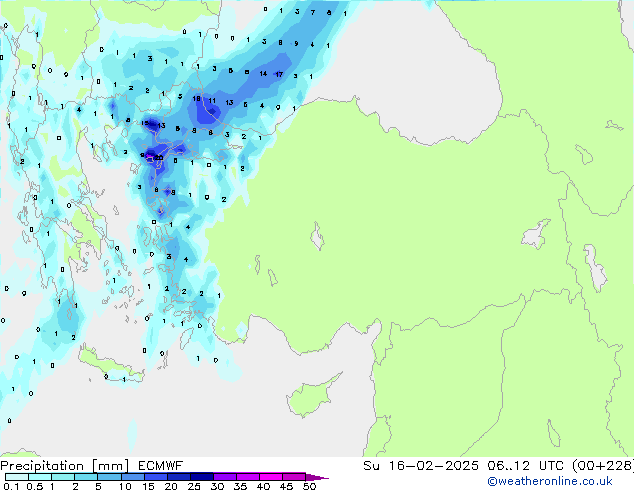The width and height of the screenshot is (634, 490).
Task: Click magenta swatch between 40 and 45
Action: pos(271,477)
